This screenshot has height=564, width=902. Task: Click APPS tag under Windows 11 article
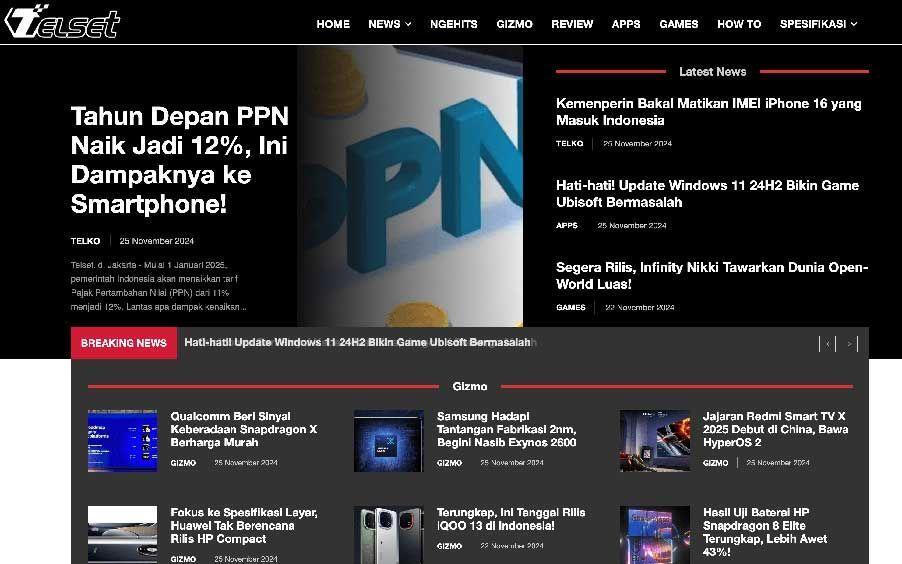click(567, 226)
